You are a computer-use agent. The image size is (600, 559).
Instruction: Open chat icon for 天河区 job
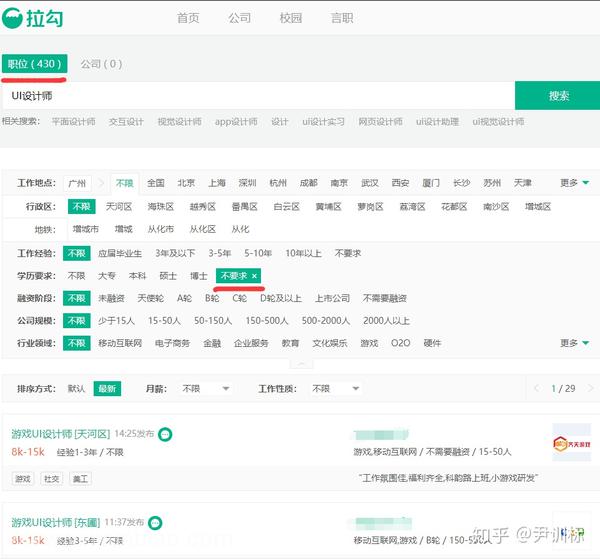tap(165, 435)
